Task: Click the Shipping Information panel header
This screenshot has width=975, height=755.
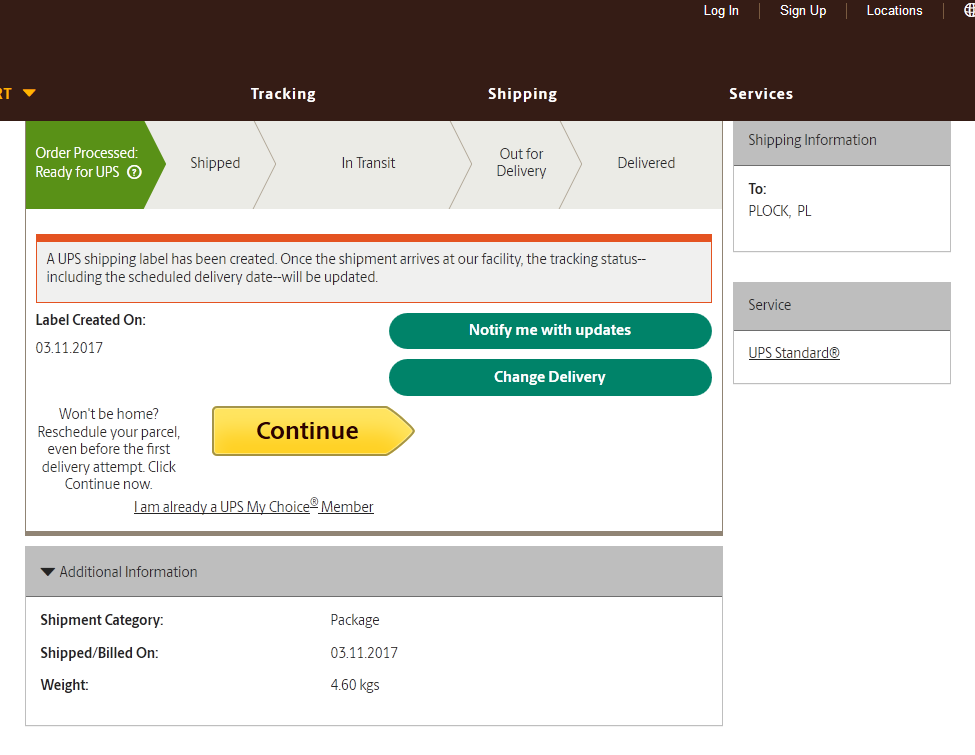Action: (842, 143)
